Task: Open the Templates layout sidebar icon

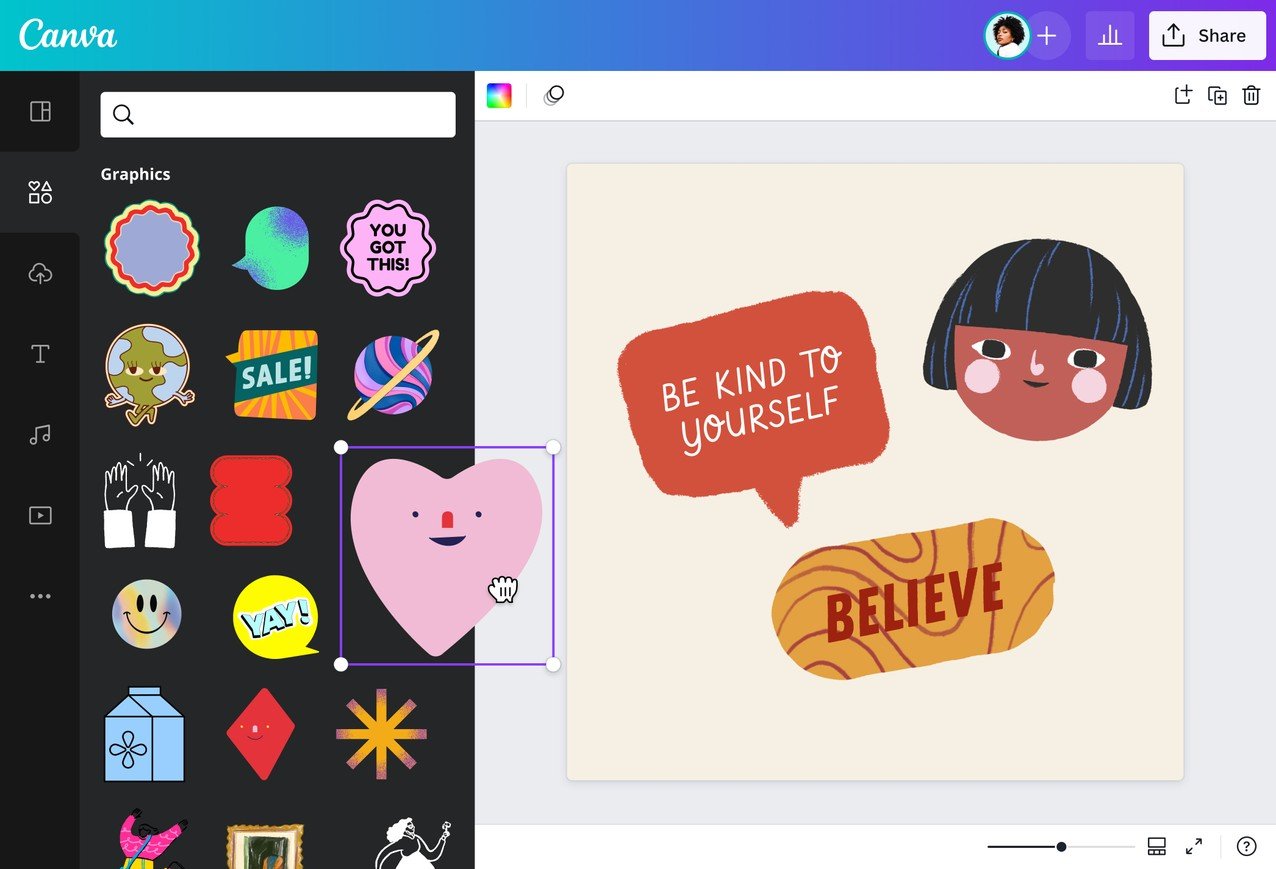Action: (40, 111)
